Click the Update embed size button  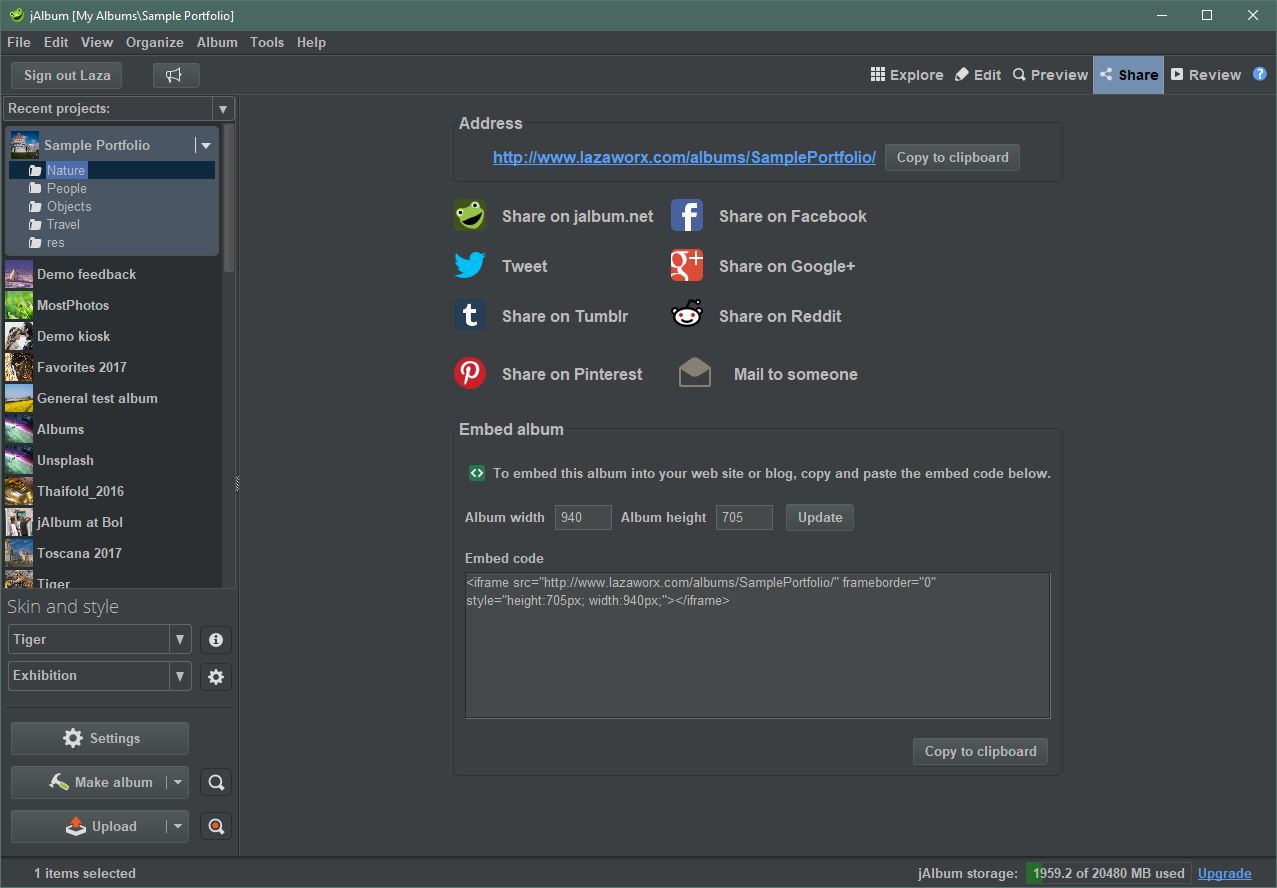click(x=820, y=517)
